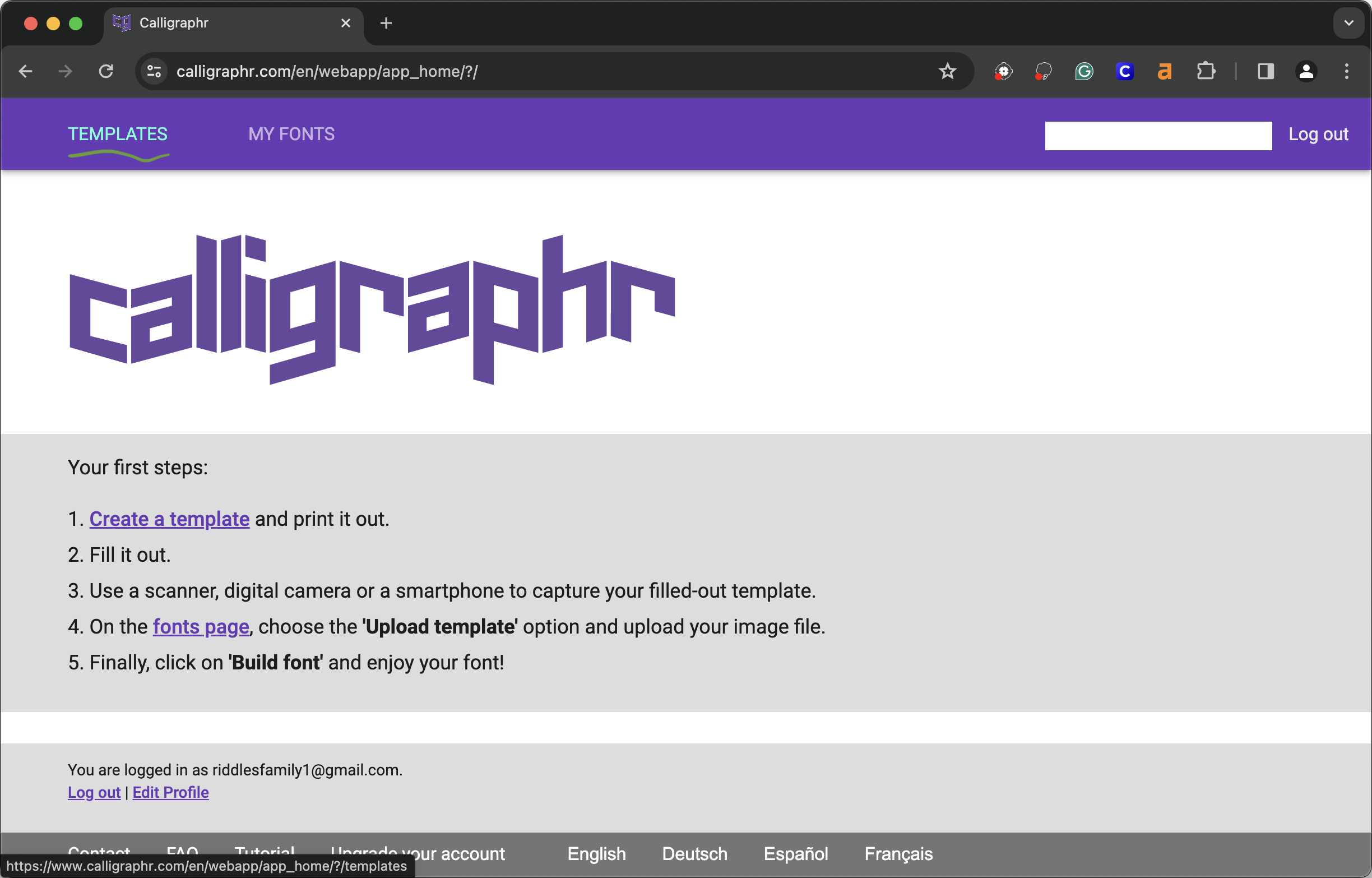Click the macOS green fullscreen button
The width and height of the screenshot is (1372, 878).
pyautogui.click(x=76, y=23)
